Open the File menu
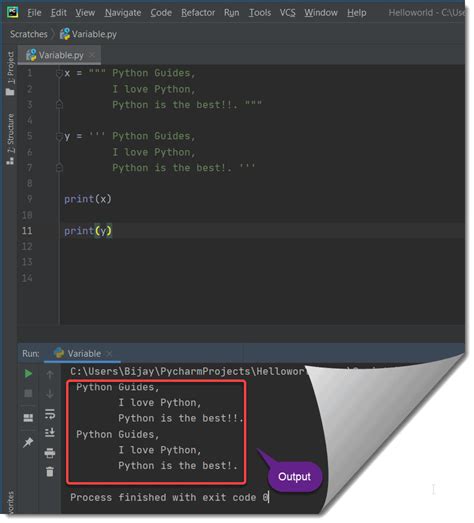The image size is (474, 523). point(34,13)
